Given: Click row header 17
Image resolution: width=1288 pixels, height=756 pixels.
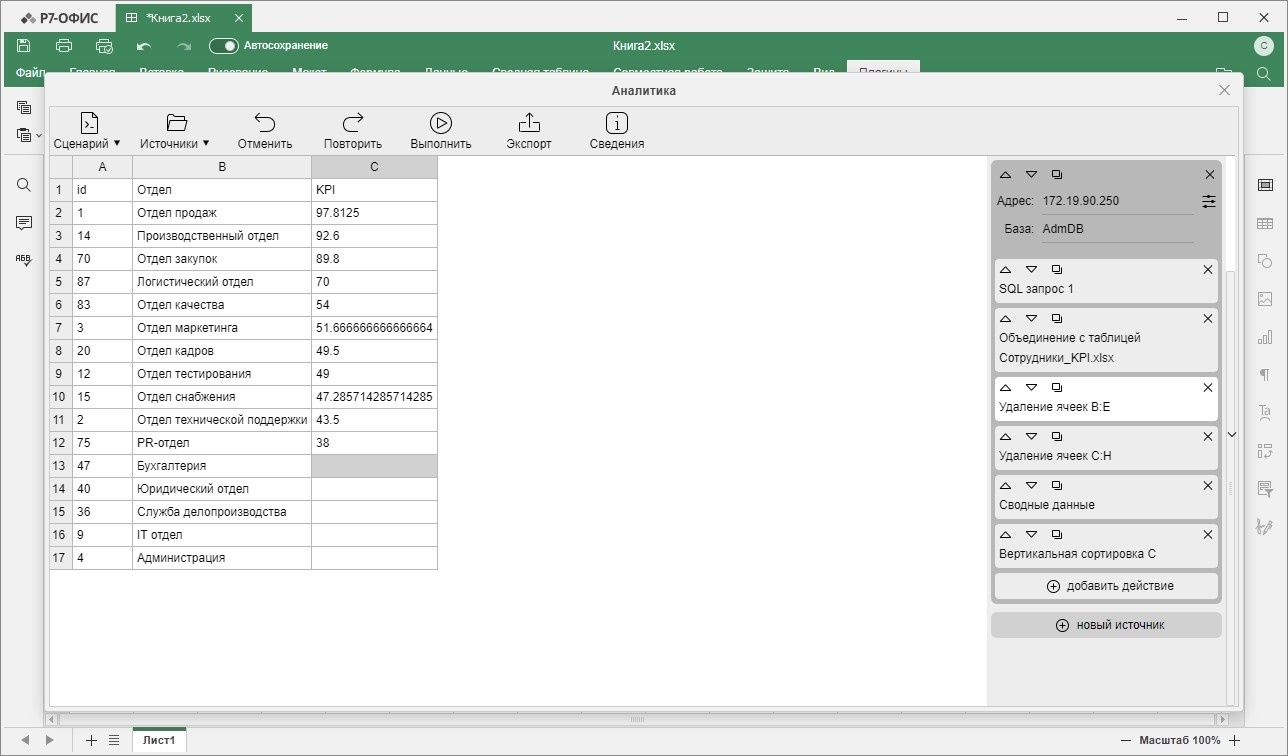Looking at the screenshot, I should 61,558.
